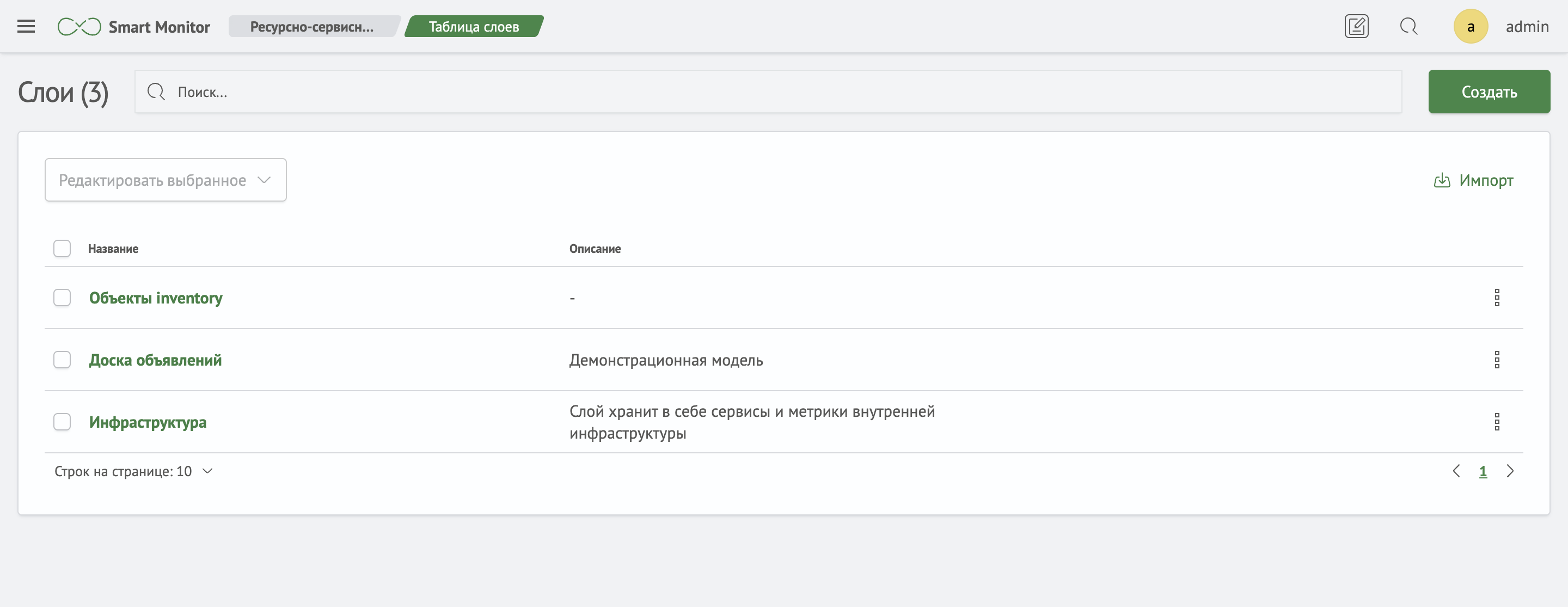Open the edit note icon in header
1568x607 pixels.
coord(1356,26)
